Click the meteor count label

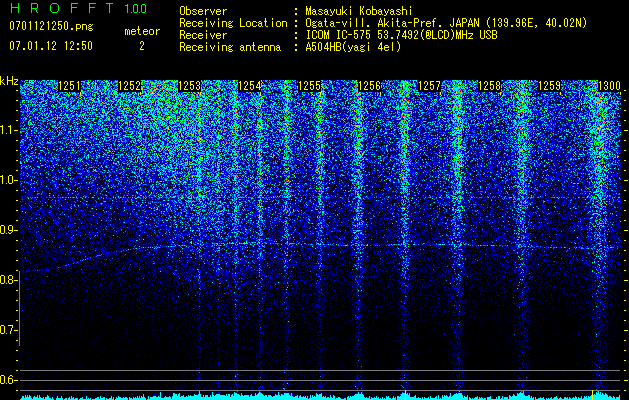pos(142,31)
